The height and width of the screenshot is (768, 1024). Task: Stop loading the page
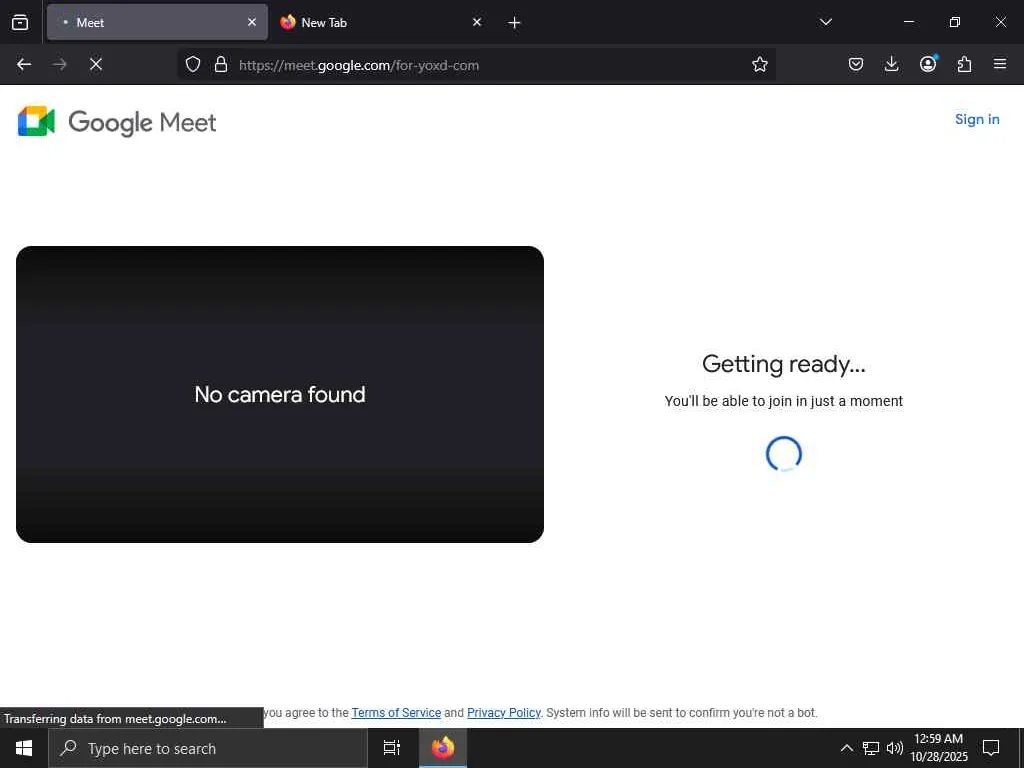pyautogui.click(x=96, y=64)
